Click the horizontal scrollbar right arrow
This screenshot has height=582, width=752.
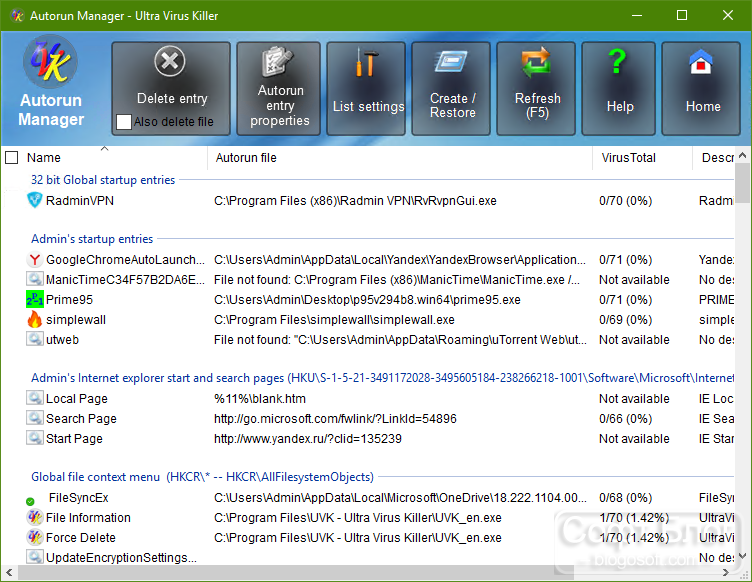tap(726, 572)
